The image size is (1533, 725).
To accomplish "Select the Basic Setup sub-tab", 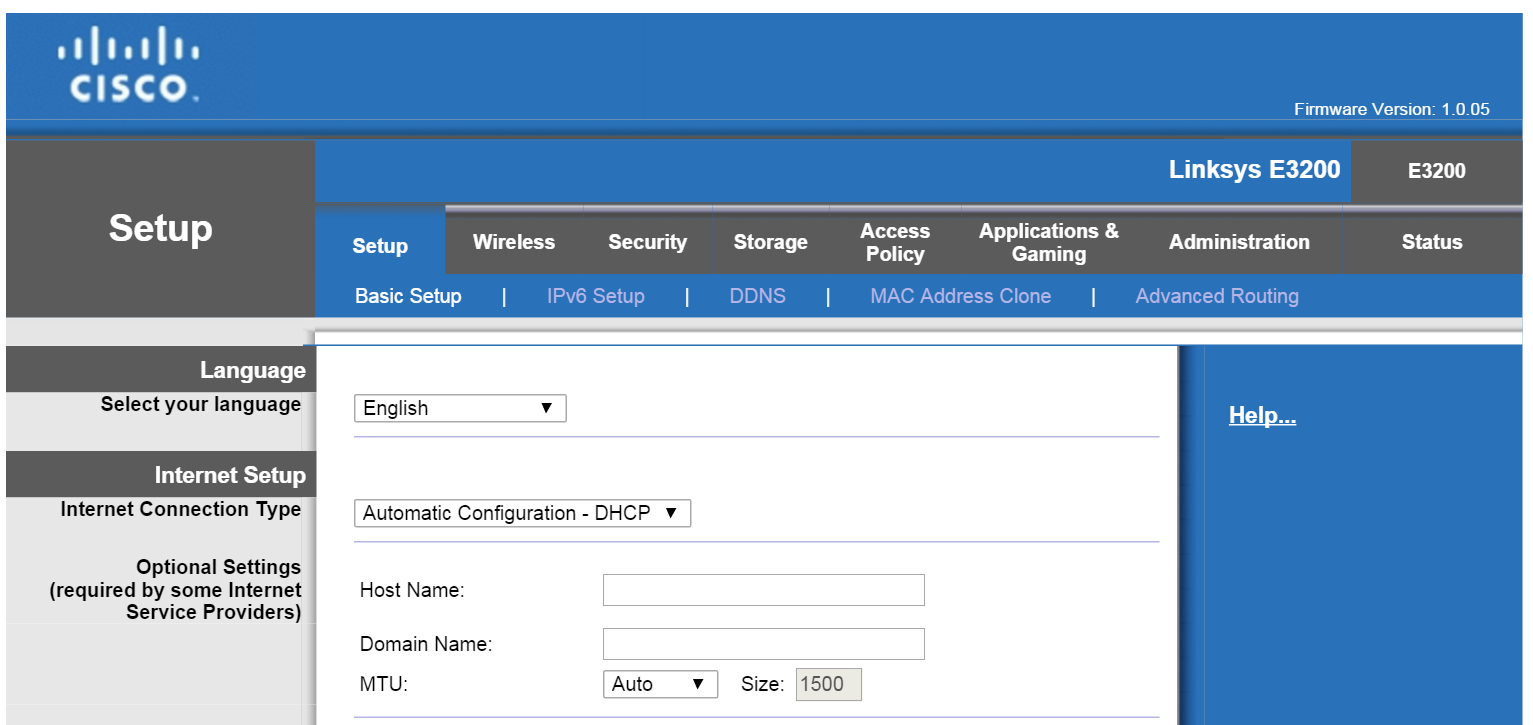I will pyautogui.click(x=408, y=296).
